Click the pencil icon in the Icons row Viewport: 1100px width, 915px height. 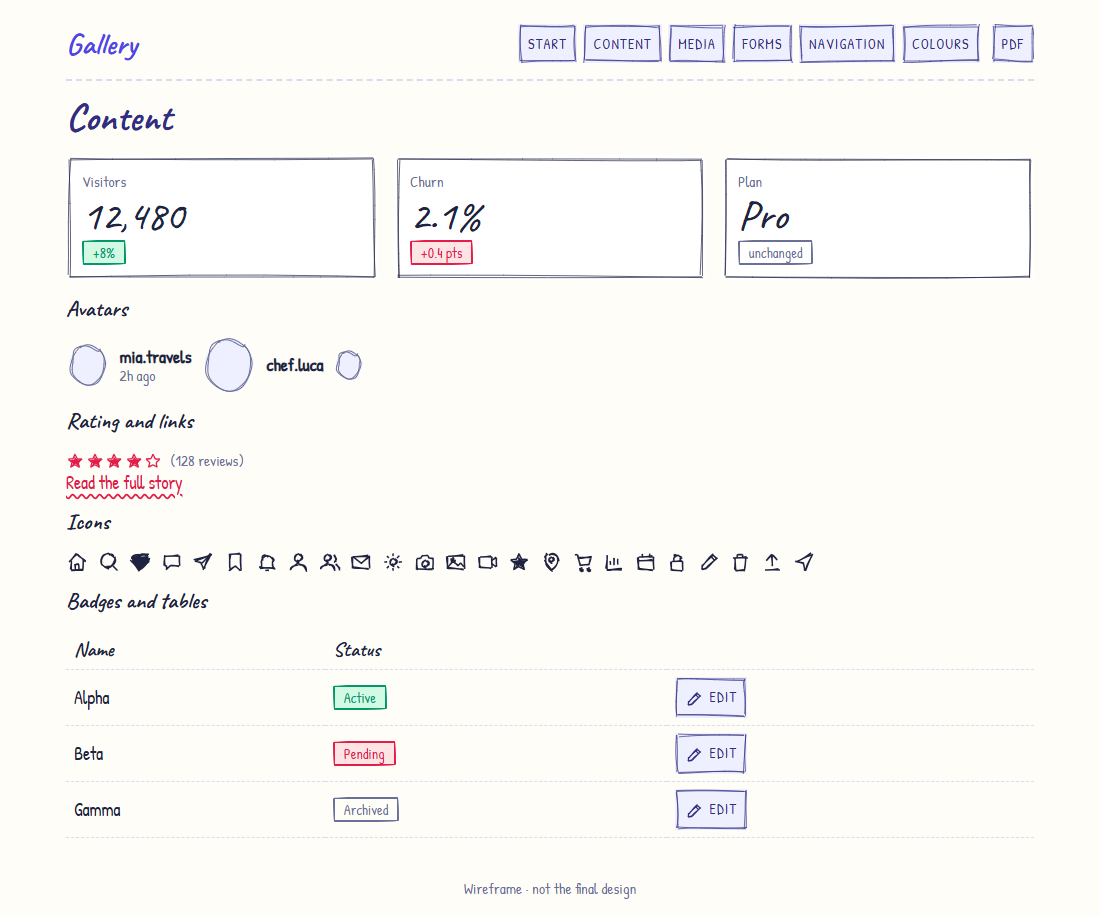click(709, 562)
